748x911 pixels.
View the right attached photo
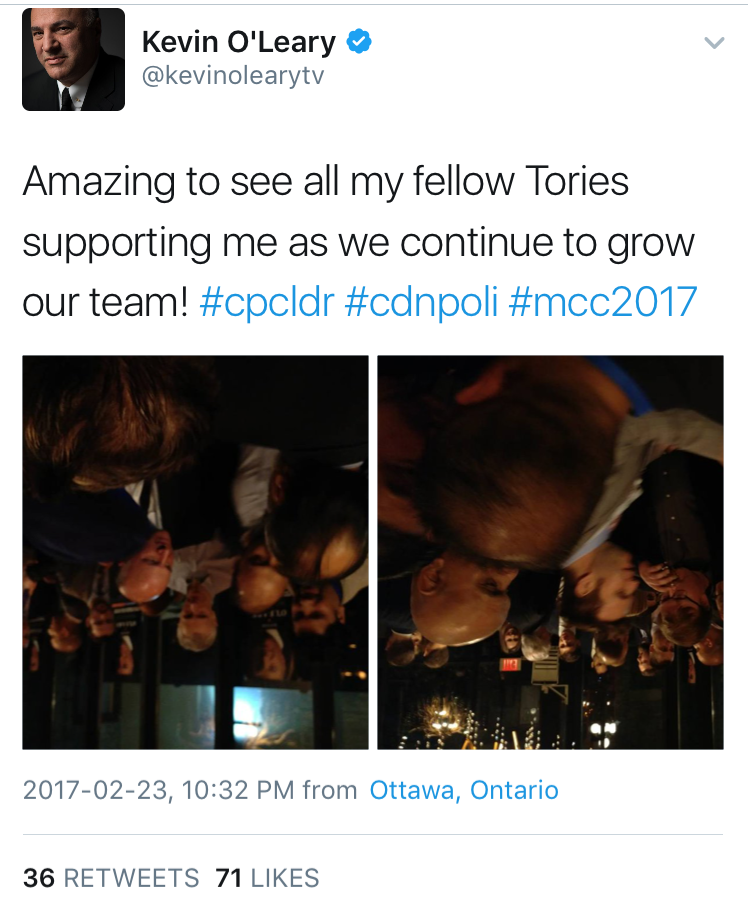pos(550,552)
